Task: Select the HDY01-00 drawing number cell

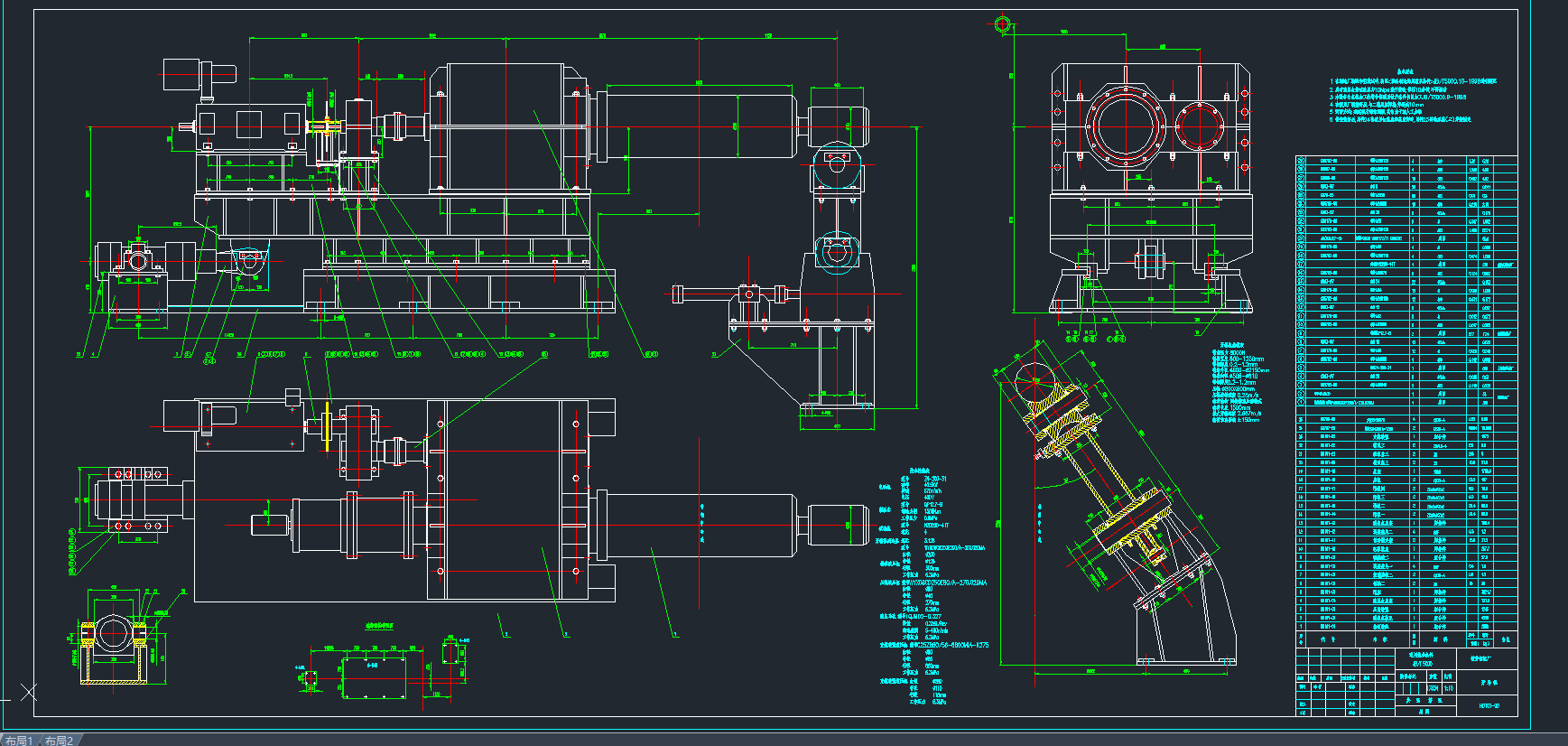Action: pyautogui.click(x=1489, y=705)
